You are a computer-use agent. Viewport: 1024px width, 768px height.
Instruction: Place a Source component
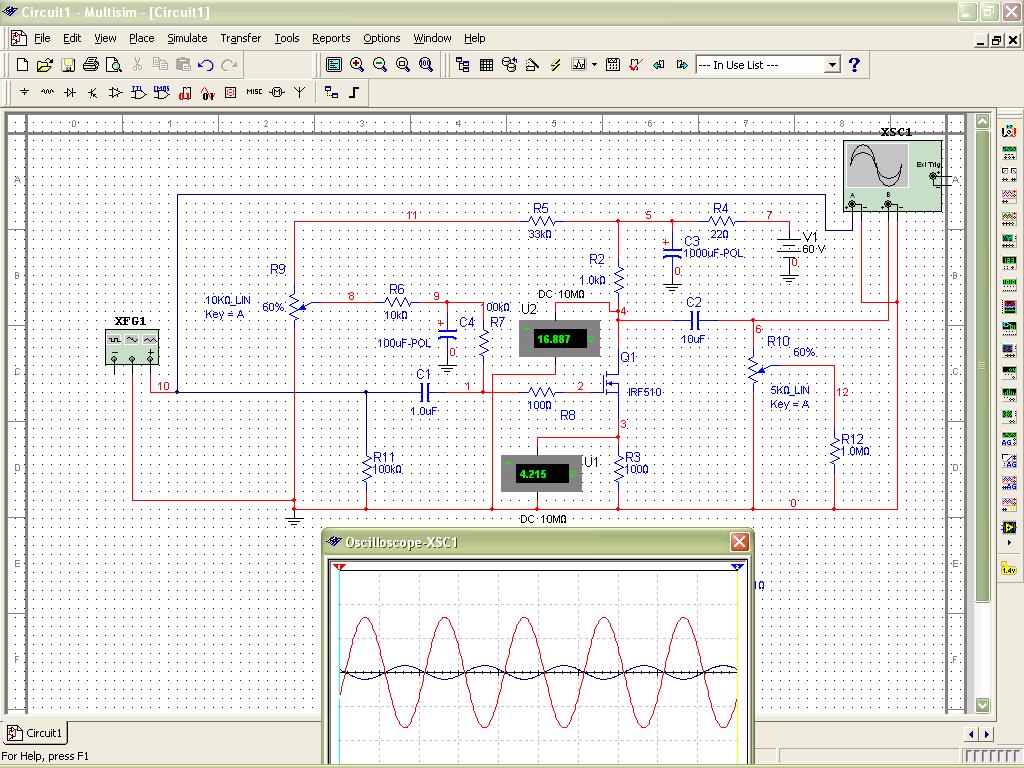[25, 93]
